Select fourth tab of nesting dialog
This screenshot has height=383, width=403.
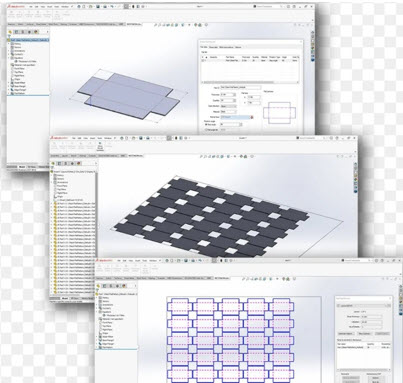(x=238, y=47)
